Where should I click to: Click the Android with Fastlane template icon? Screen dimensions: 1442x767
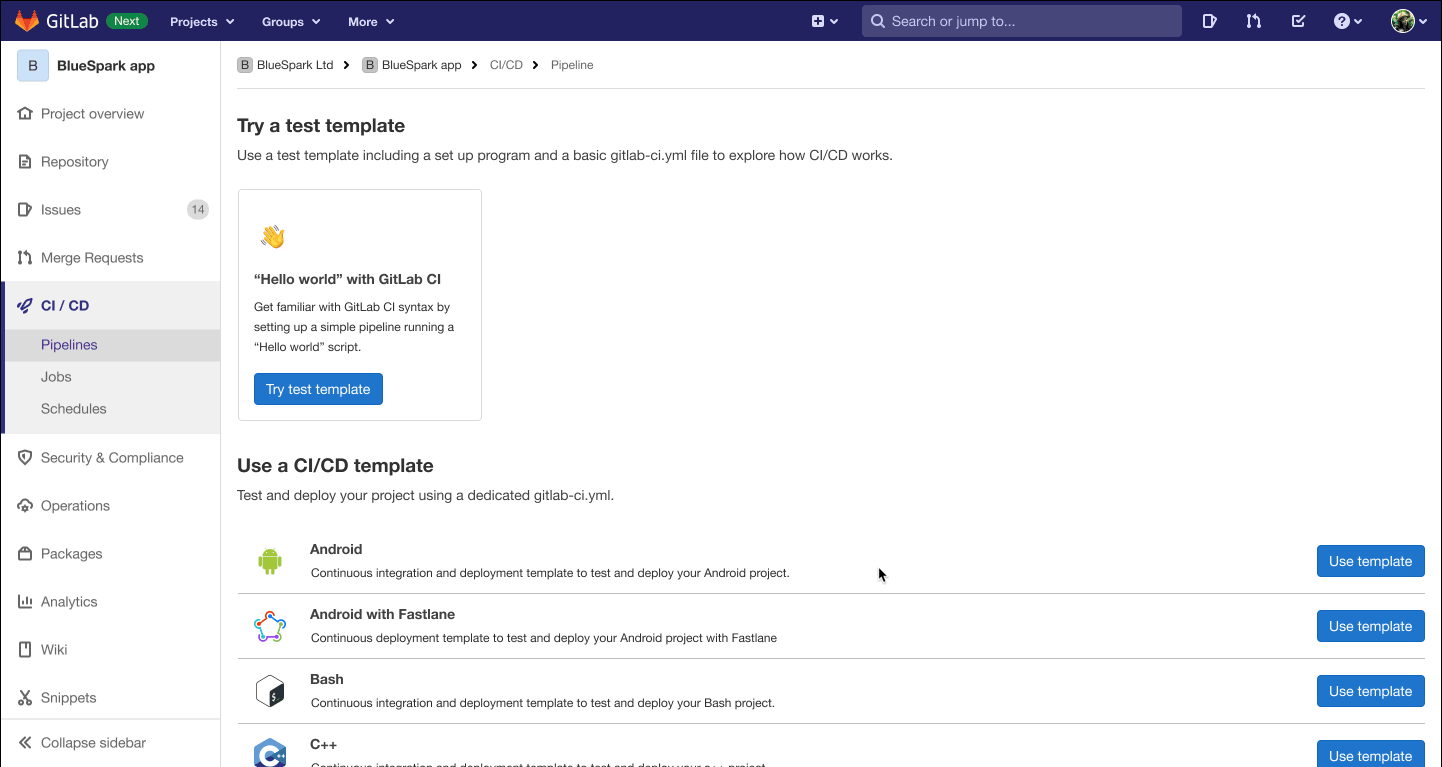(269, 625)
